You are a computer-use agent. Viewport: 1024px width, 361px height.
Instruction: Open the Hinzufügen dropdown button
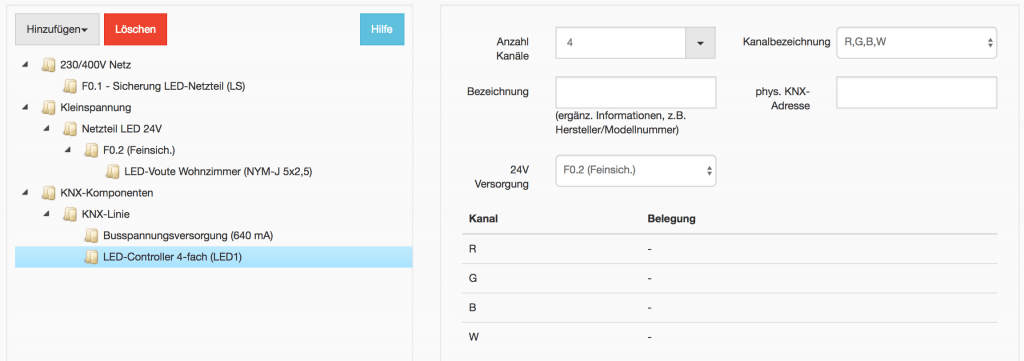[x=57, y=29]
